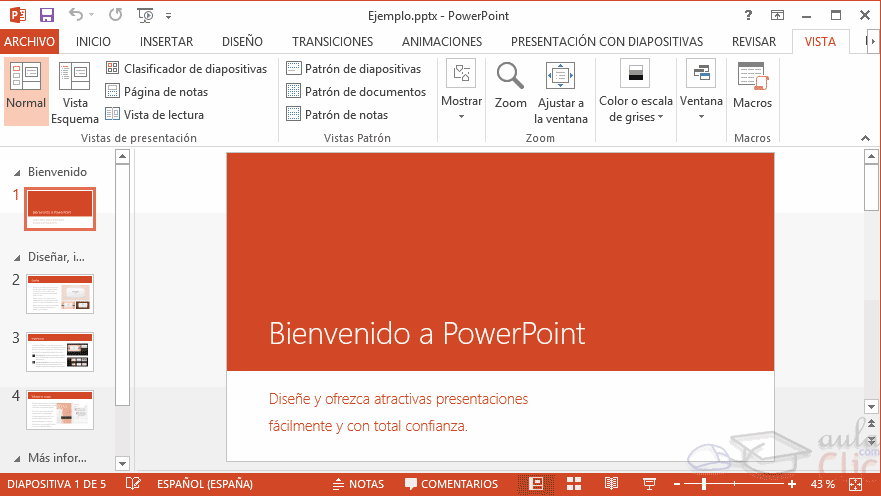Click the Zoom magnifier icon in ribbon
Image resolution: width=881 pixels, height=496 pixels.
pyautogui.click(x=510, y=77)
